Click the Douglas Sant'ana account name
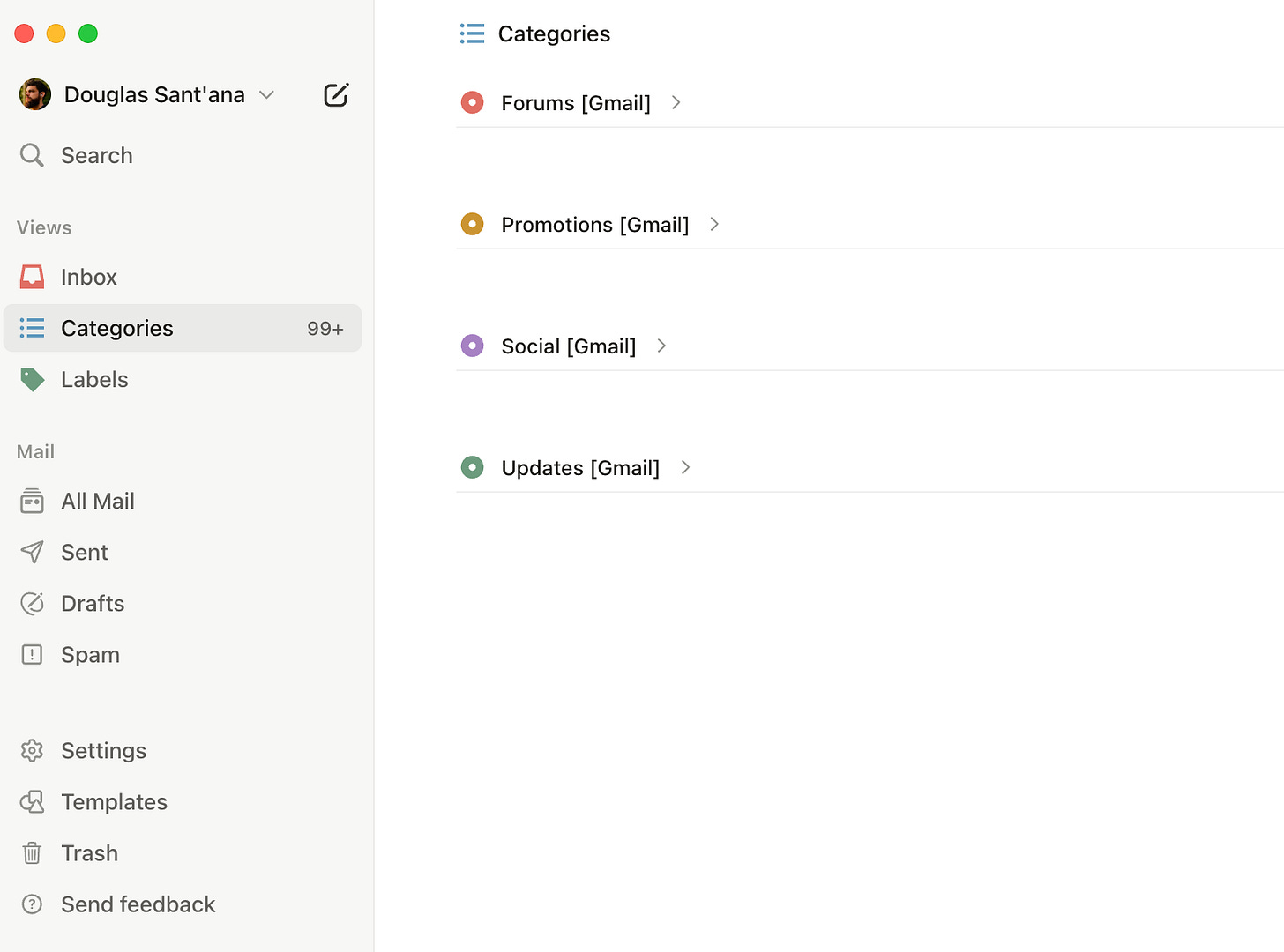 point(154,94)
